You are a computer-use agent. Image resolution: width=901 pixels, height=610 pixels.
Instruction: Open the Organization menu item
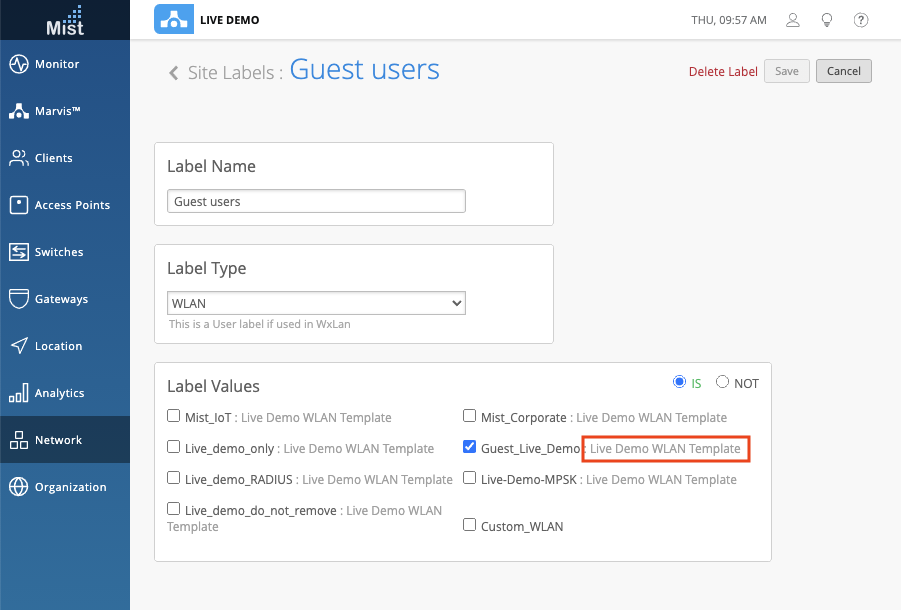[x=70, y=487]
